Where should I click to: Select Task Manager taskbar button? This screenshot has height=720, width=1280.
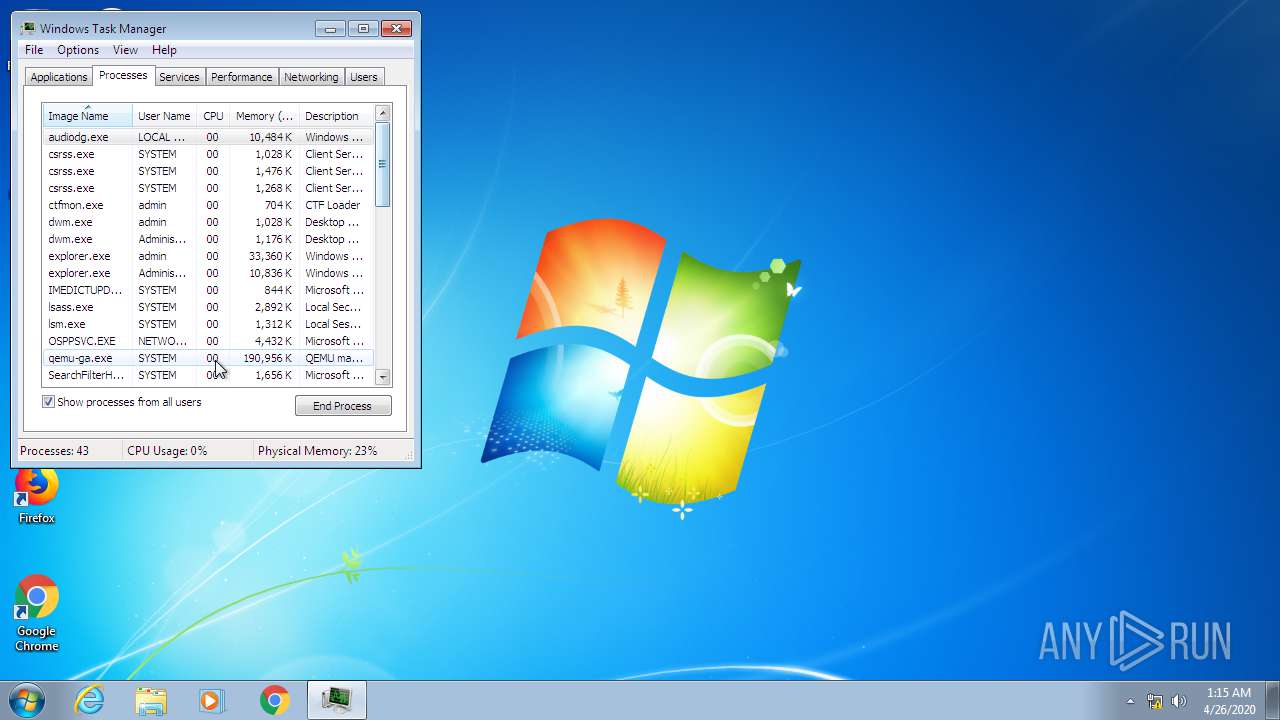pos(336,700)
